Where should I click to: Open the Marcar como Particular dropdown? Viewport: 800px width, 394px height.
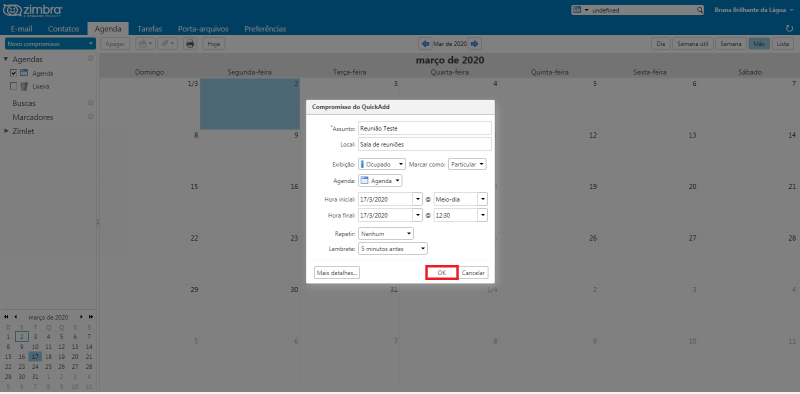[x=467, y=164]
